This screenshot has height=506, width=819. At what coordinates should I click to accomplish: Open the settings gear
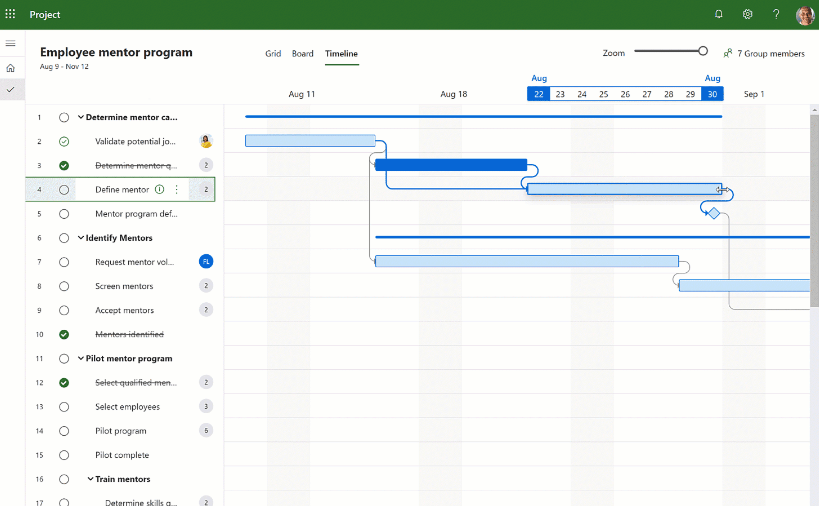[x=747, y=14]
